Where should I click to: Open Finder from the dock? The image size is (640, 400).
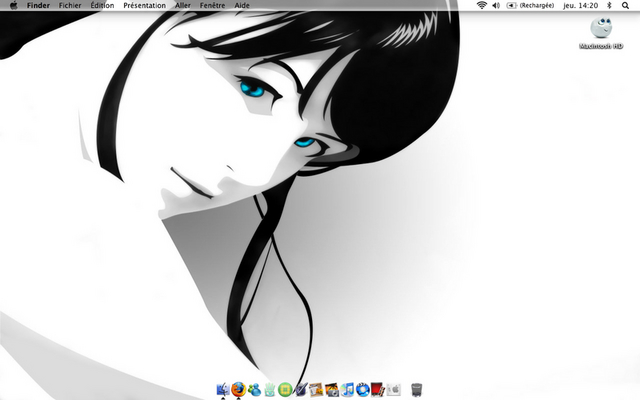[x=223, y=388]
